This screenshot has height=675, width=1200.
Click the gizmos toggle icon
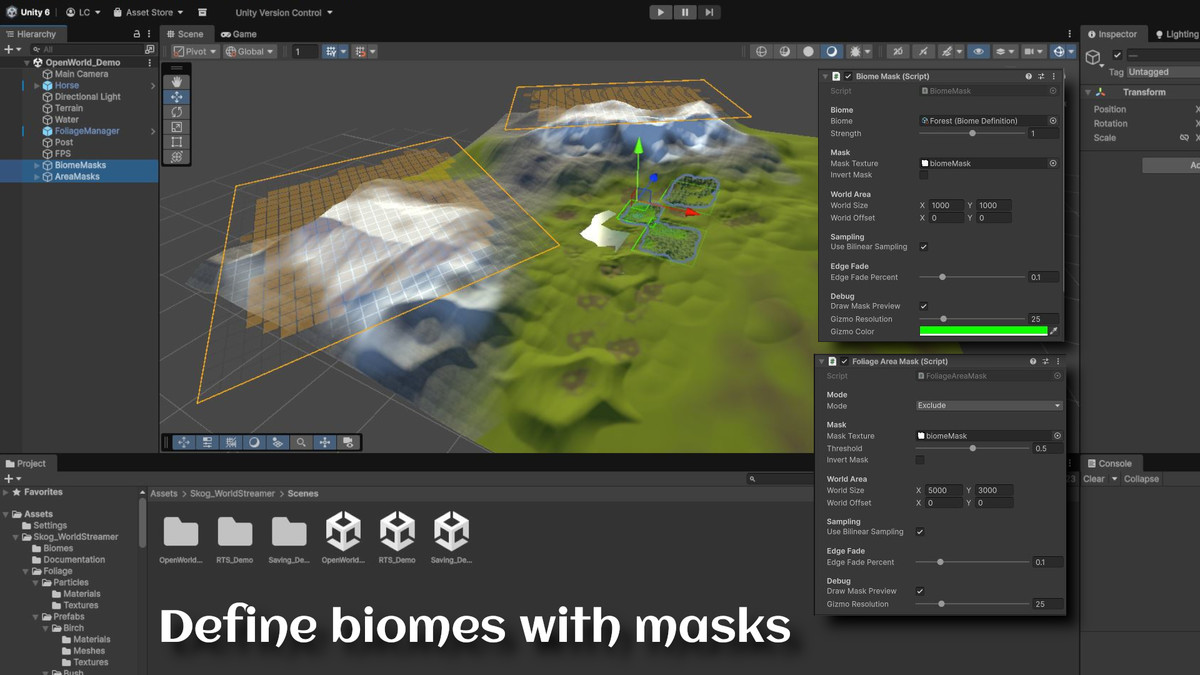(x=1058, y=51)
